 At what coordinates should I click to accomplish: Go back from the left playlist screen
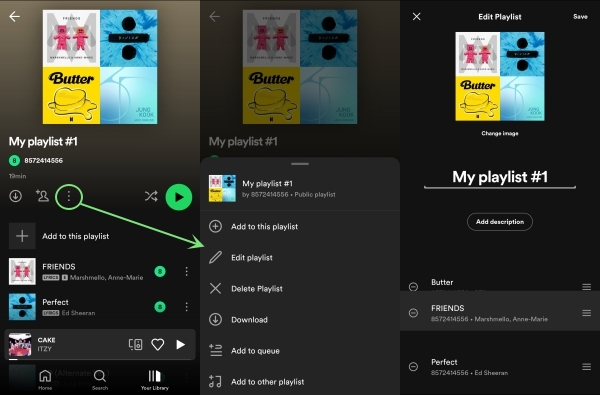click(15, 16)
